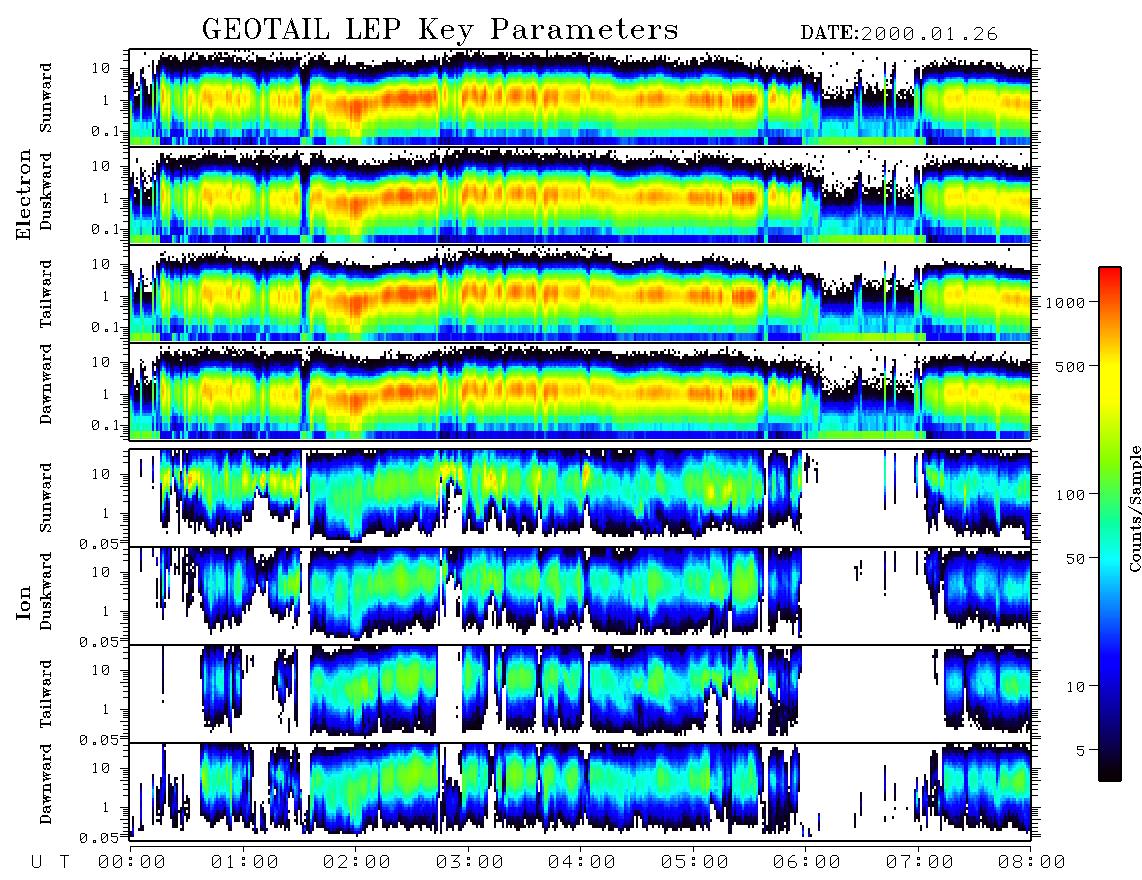Select the Electron Duskward spectrogram panel

580,195
